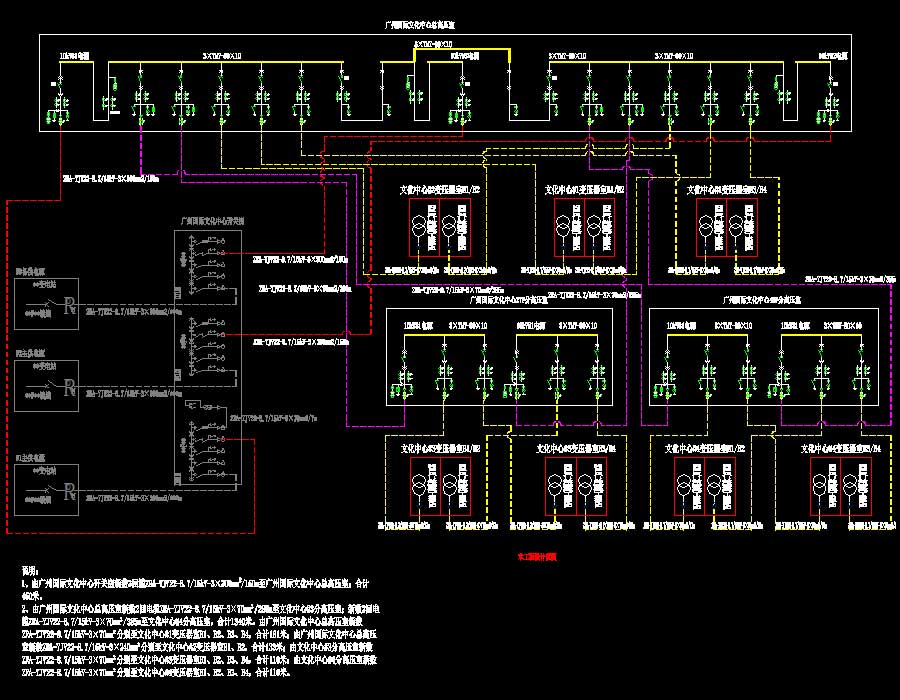900x700 pixels.
Task: Select the red enclosure of the top-right transformer room
Action: pos(728,229)
